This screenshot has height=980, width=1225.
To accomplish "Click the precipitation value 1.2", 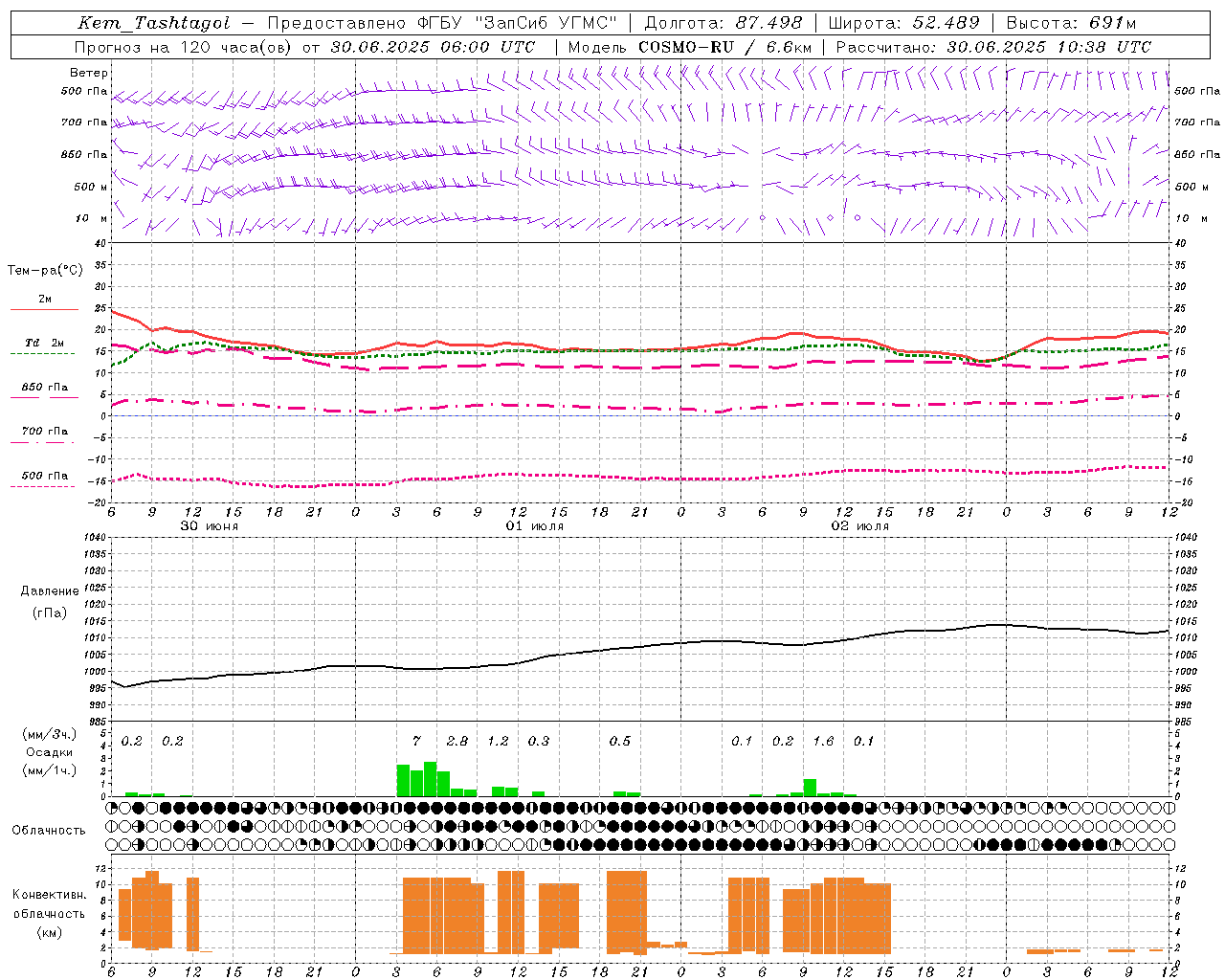I will click(x=498, y=741).
